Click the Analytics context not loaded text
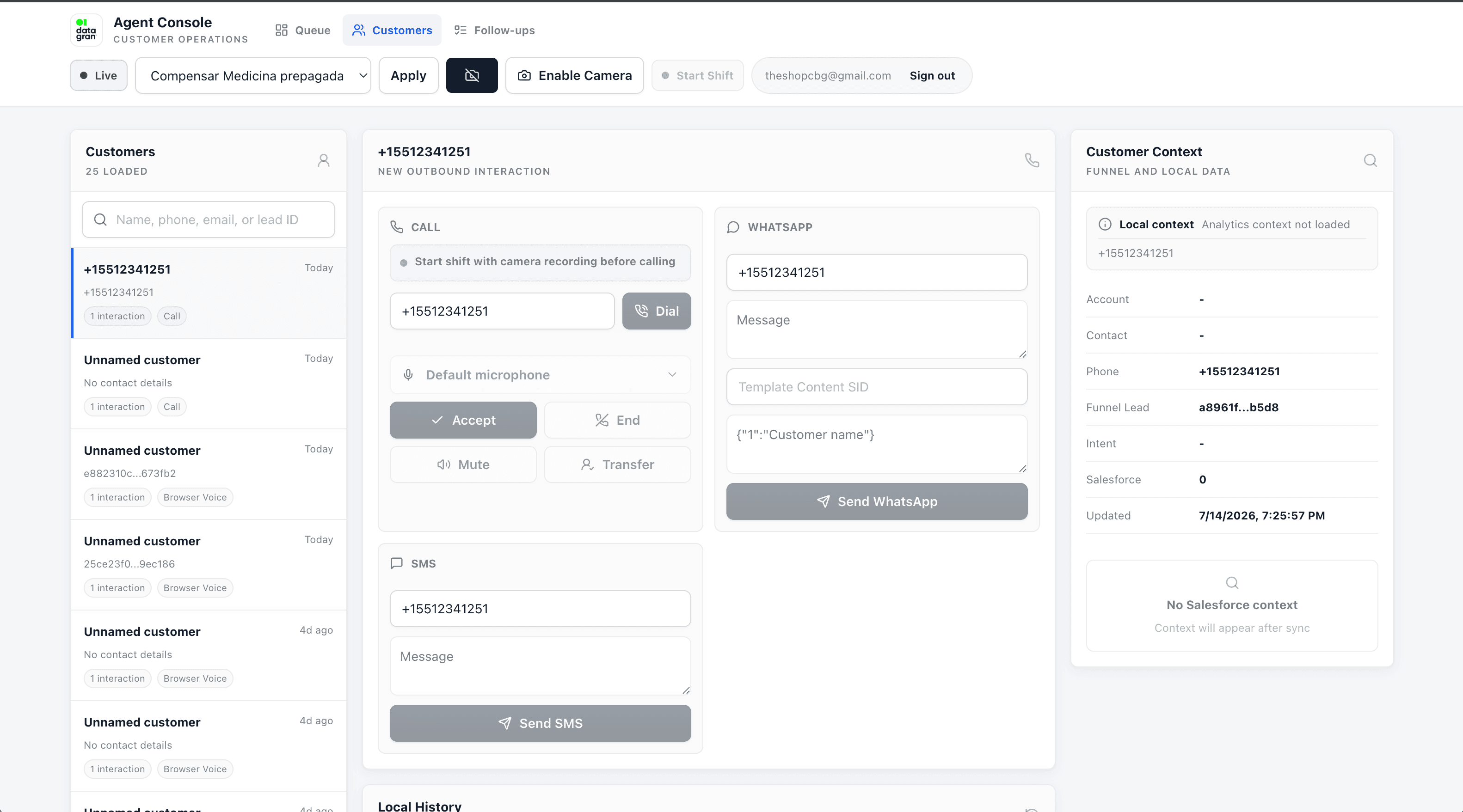 click(x=1276, y=224)
